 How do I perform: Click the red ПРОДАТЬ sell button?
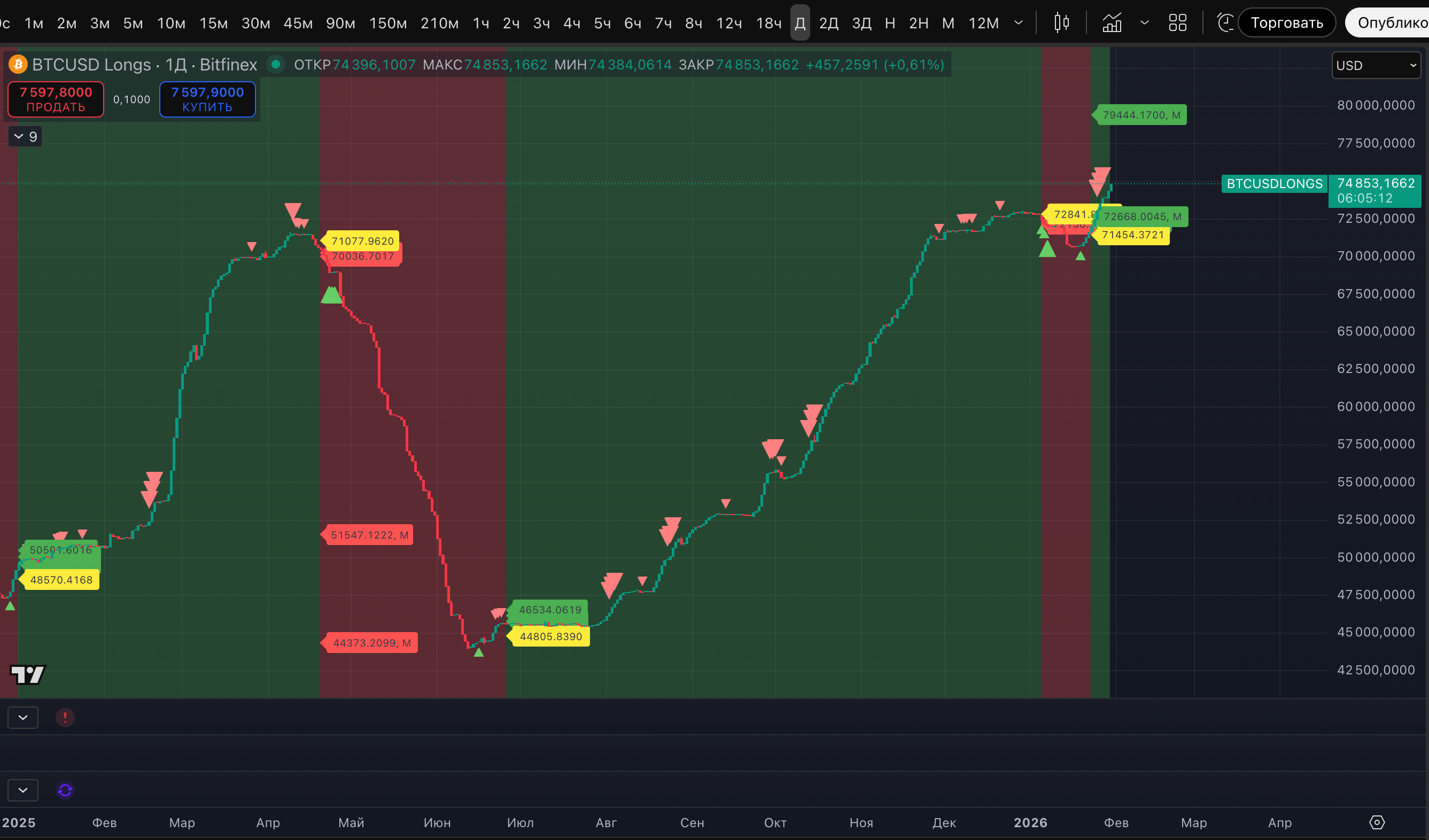tap(56, 99)
